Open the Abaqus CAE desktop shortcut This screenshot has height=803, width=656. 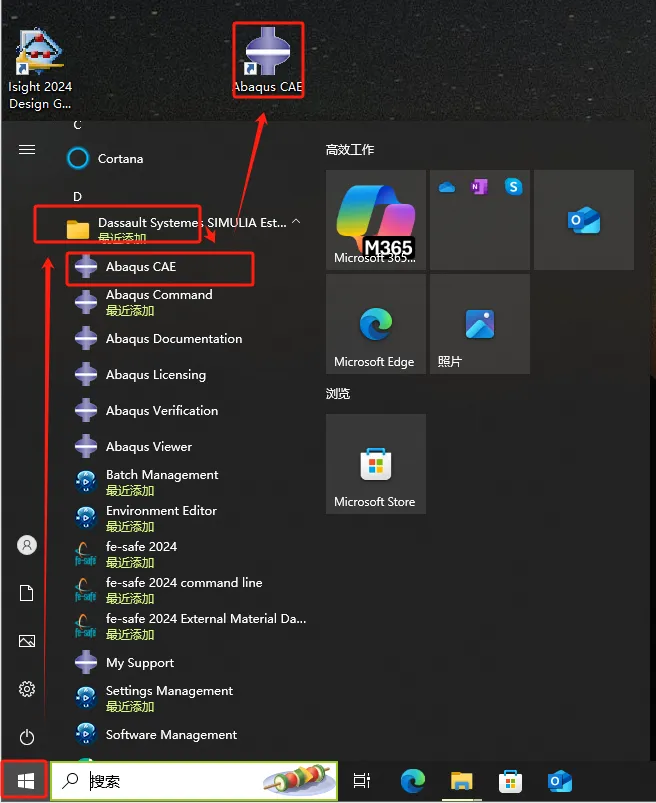268,60
